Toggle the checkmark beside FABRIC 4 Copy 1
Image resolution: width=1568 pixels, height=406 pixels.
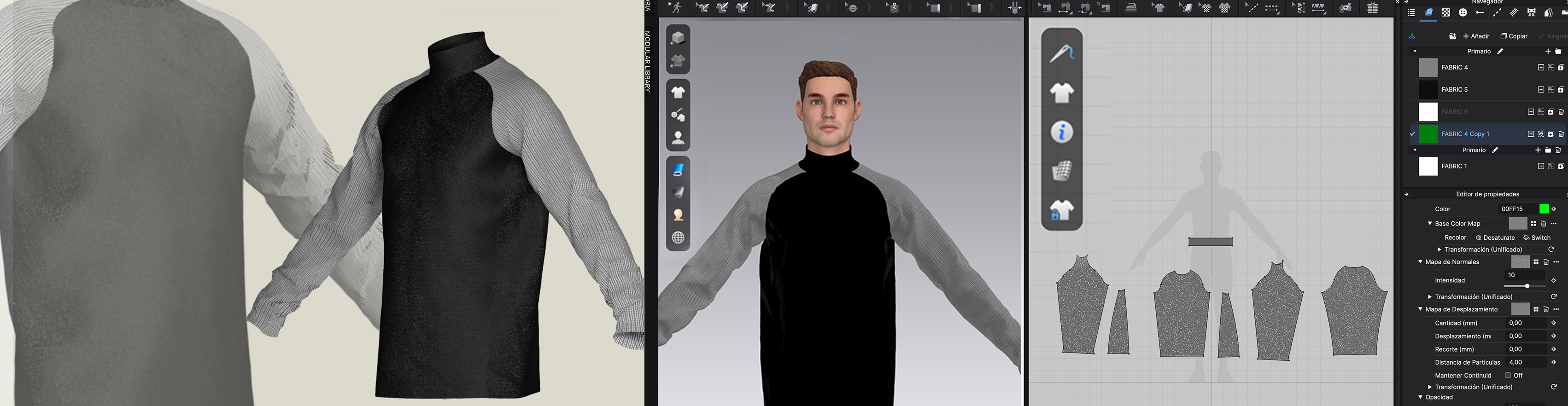[1412, 134]
